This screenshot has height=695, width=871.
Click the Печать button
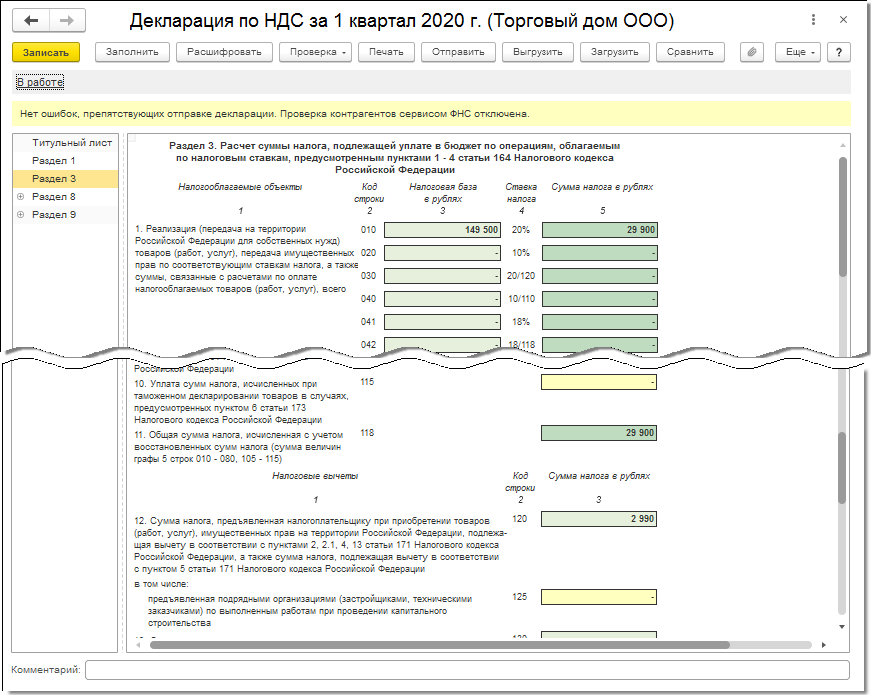coord(386,52)
